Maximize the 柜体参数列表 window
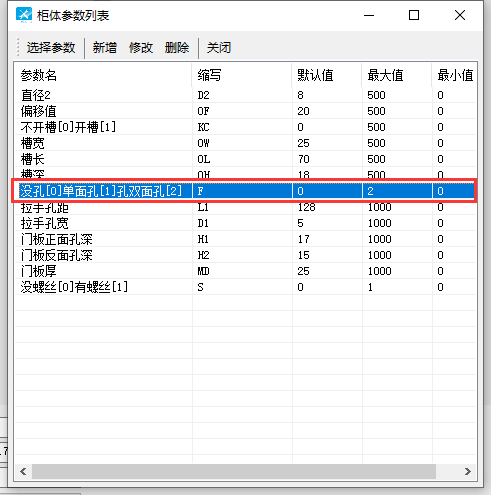The width and height of the screenshot is (491, 495). pyautogui.click(x=414, y=15)
